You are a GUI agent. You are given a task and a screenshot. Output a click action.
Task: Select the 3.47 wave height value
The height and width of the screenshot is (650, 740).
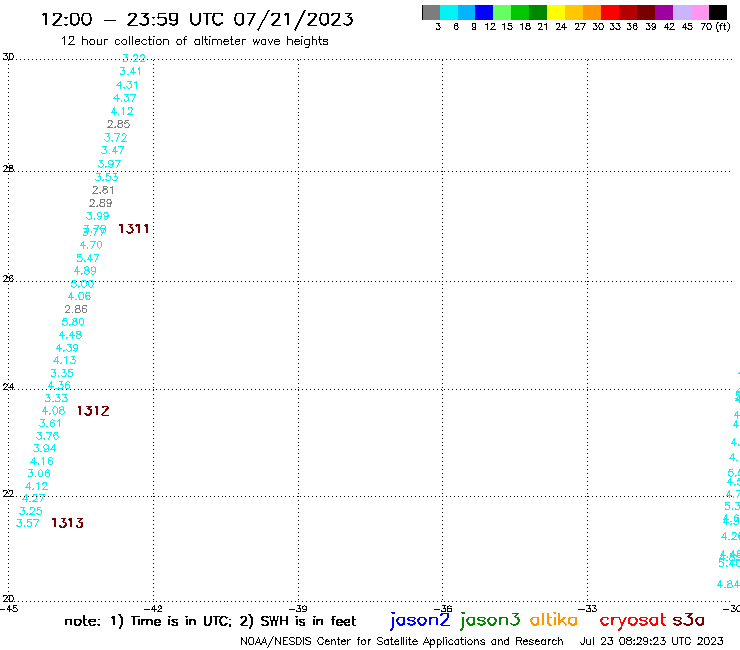point(113,151)
